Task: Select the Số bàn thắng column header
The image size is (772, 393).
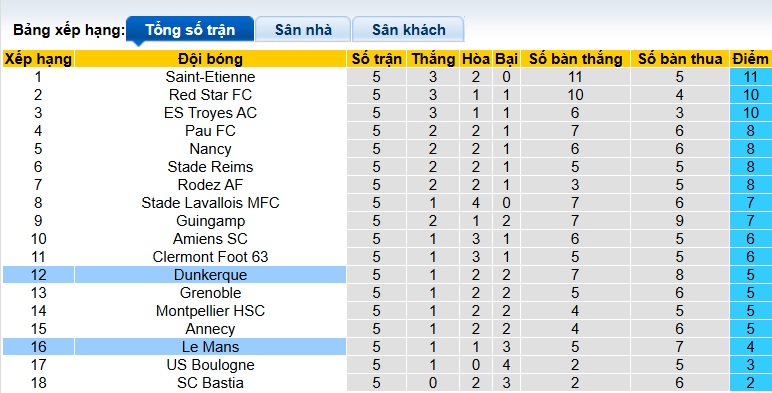Action: pos(576,59)
